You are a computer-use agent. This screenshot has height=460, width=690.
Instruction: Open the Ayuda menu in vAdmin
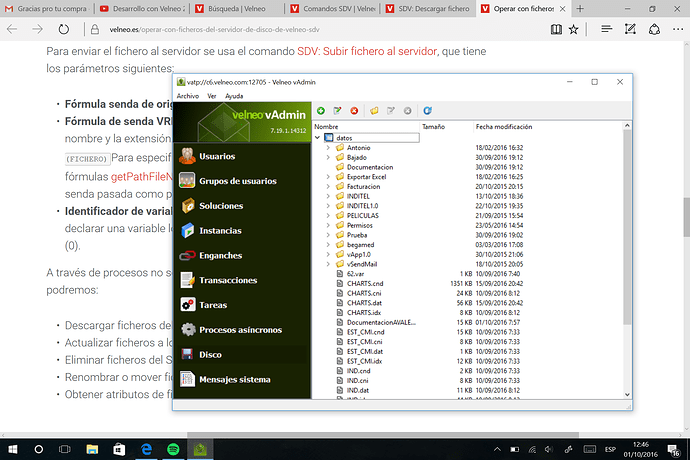pyautogui.click(x=234, y=96)
